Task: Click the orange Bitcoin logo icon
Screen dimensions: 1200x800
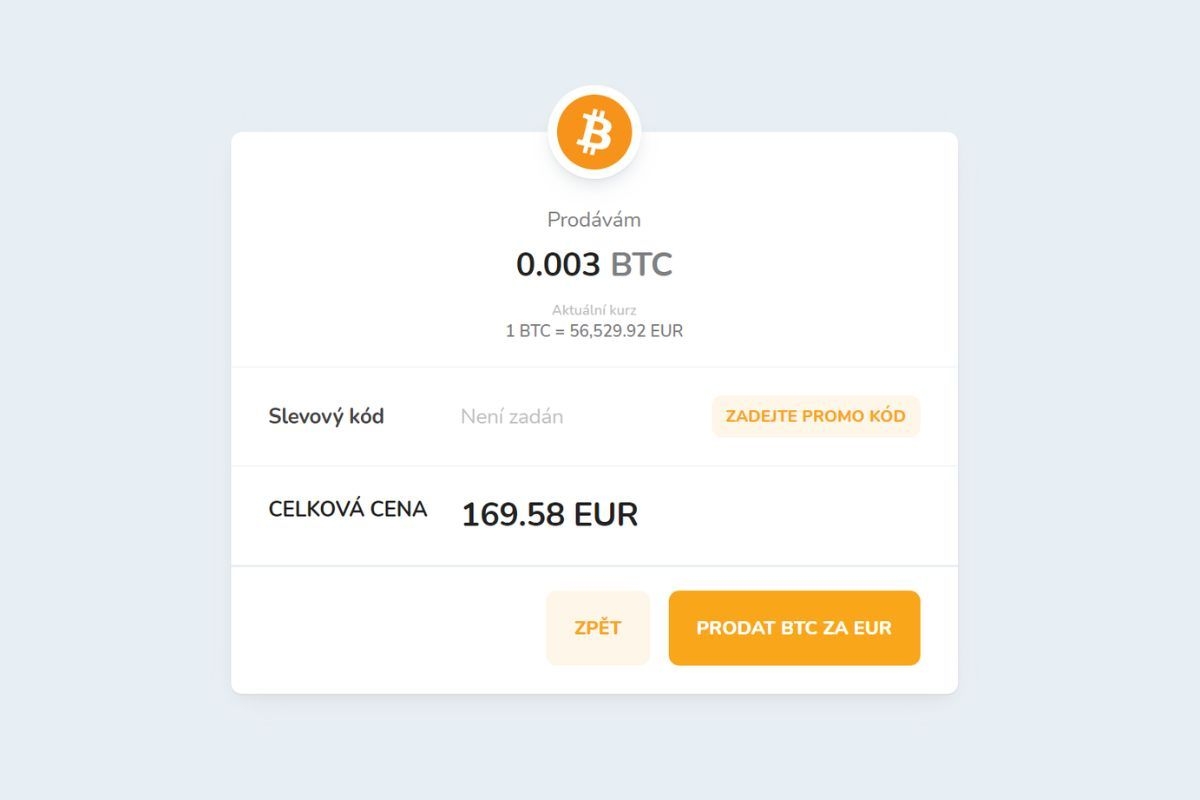Action: click(594, 133)
